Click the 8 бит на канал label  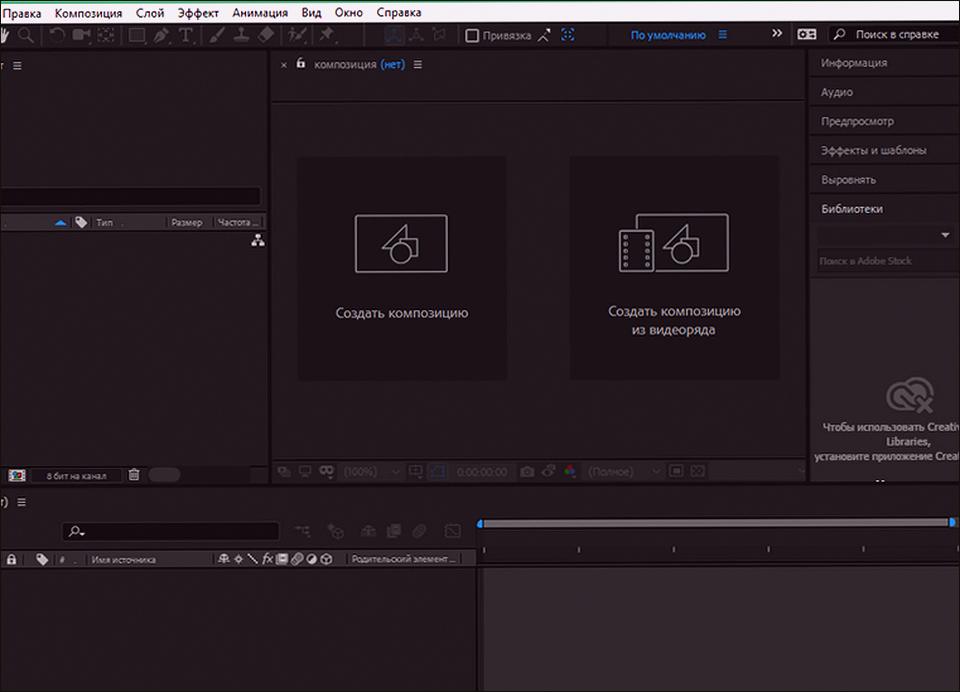click(77, 476)
